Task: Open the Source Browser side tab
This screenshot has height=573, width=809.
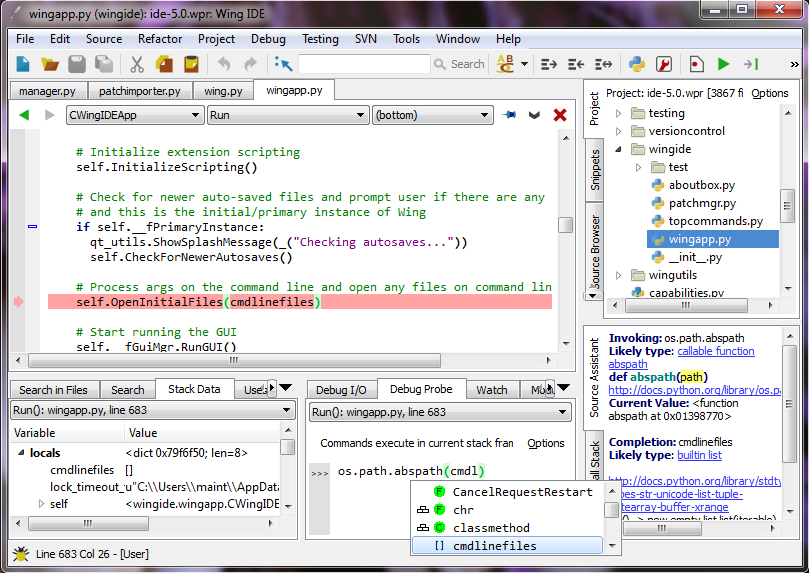Action: coord(594,251)
